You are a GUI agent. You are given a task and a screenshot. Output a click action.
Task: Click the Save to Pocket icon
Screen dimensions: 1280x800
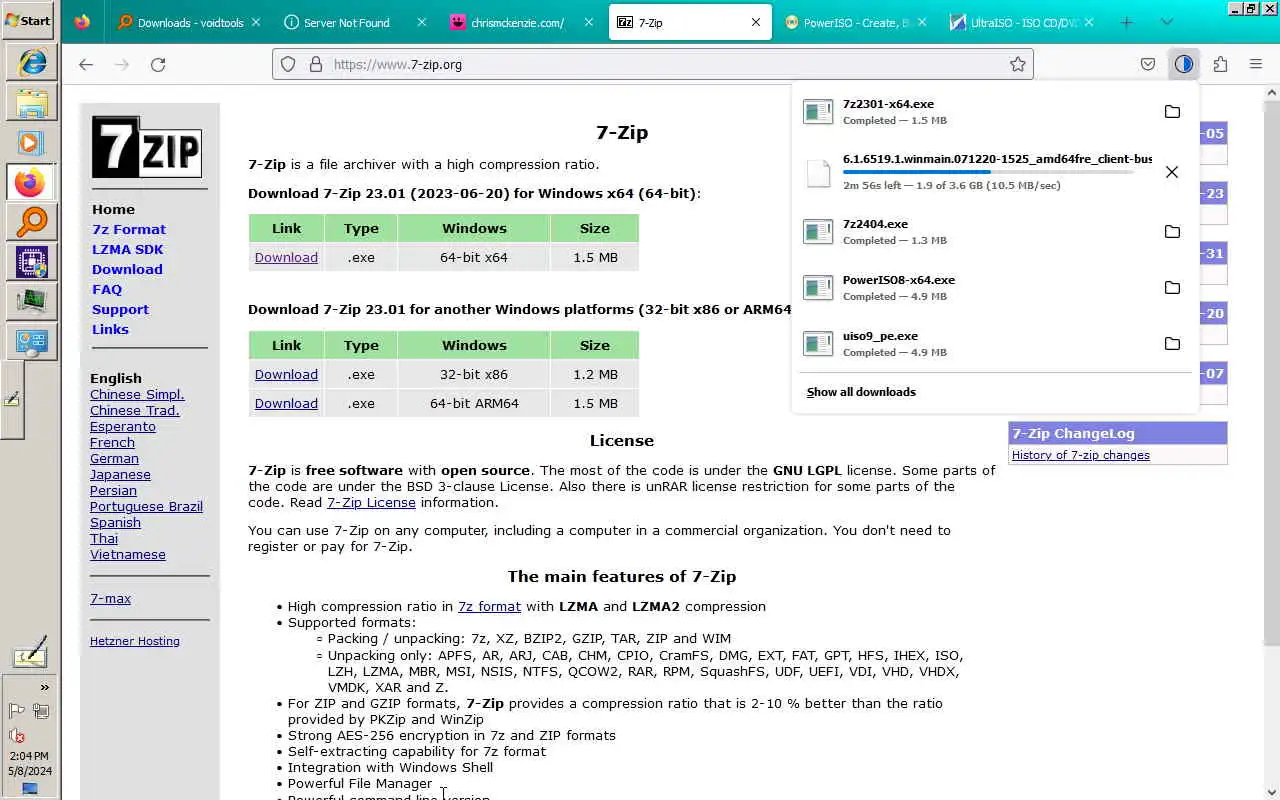click(x=1148, y=64)
